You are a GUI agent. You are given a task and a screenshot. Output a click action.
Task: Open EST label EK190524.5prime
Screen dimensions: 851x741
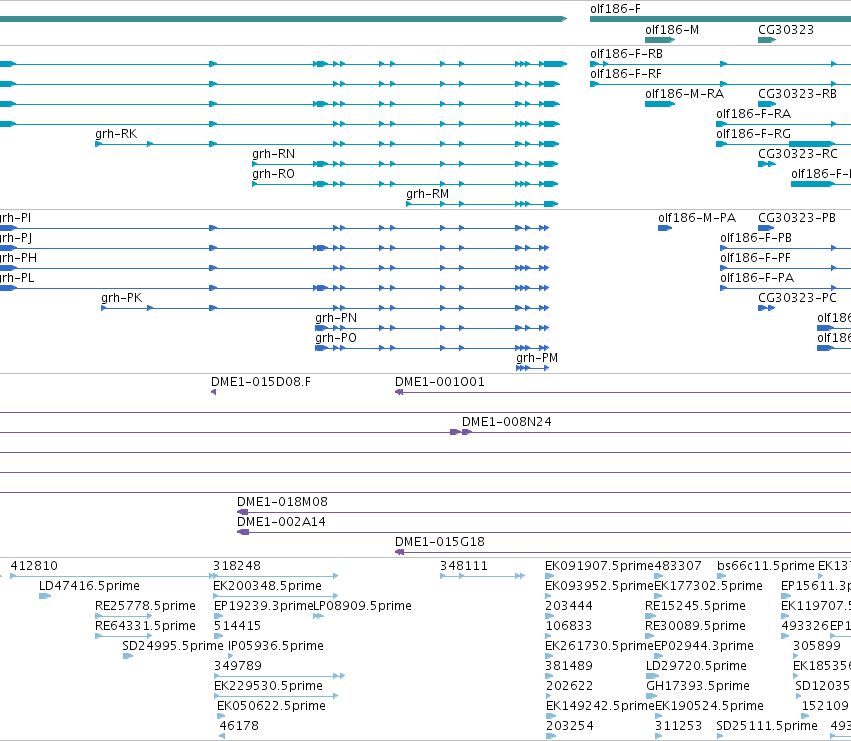[x=709, y=706]
